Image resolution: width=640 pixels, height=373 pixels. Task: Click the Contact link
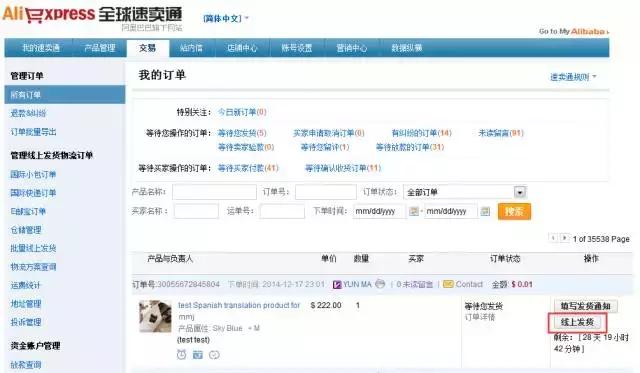click(x=469, y=284)
